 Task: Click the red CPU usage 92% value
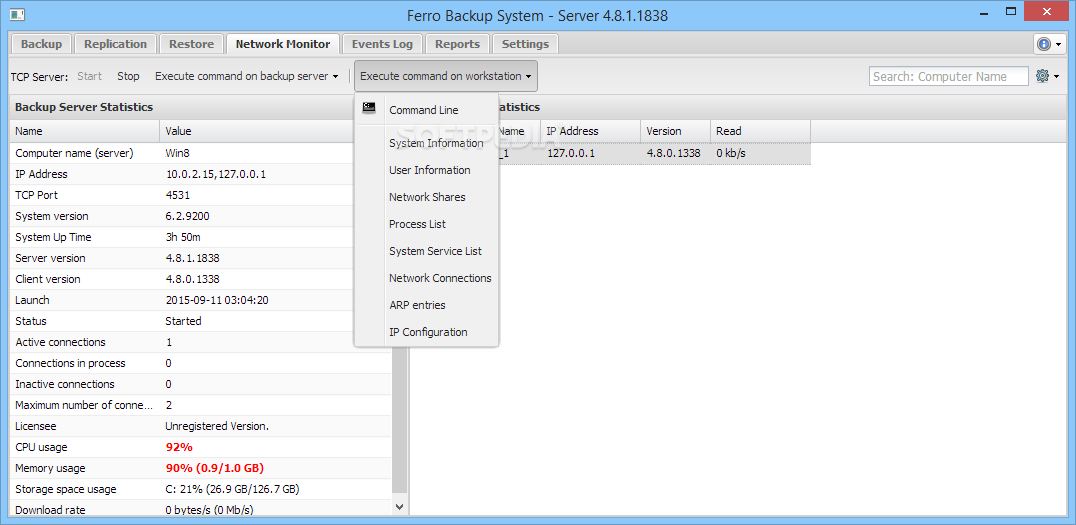(x=179, y=447)
